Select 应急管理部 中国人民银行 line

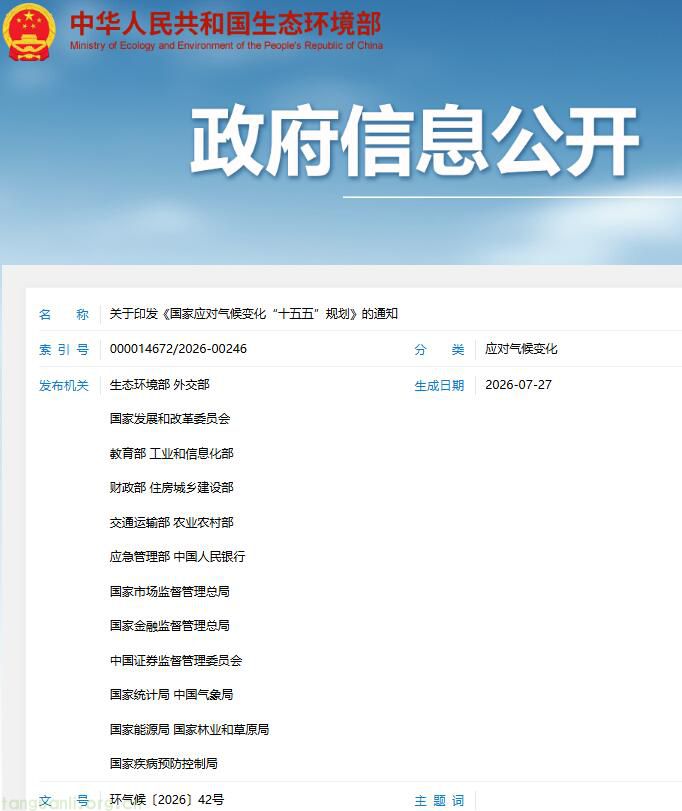pos(177,557)
